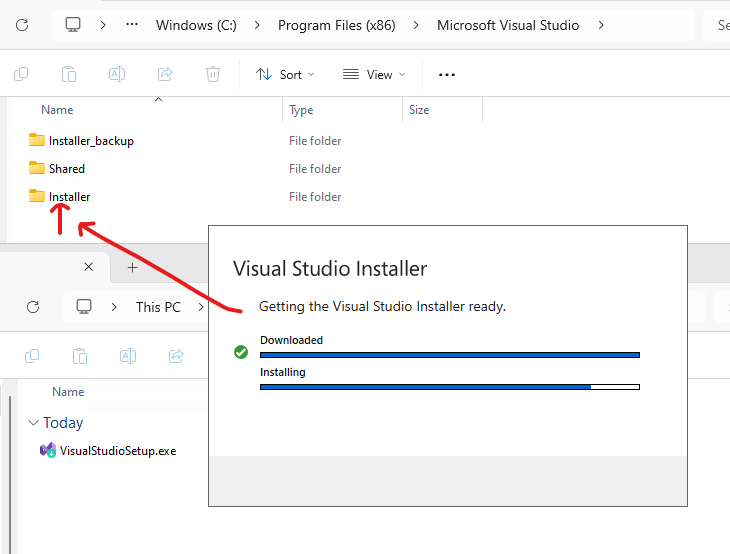Click the PC monitor icon in top address bar
This screenshot has width=730, height=554.
click(73, 25)
